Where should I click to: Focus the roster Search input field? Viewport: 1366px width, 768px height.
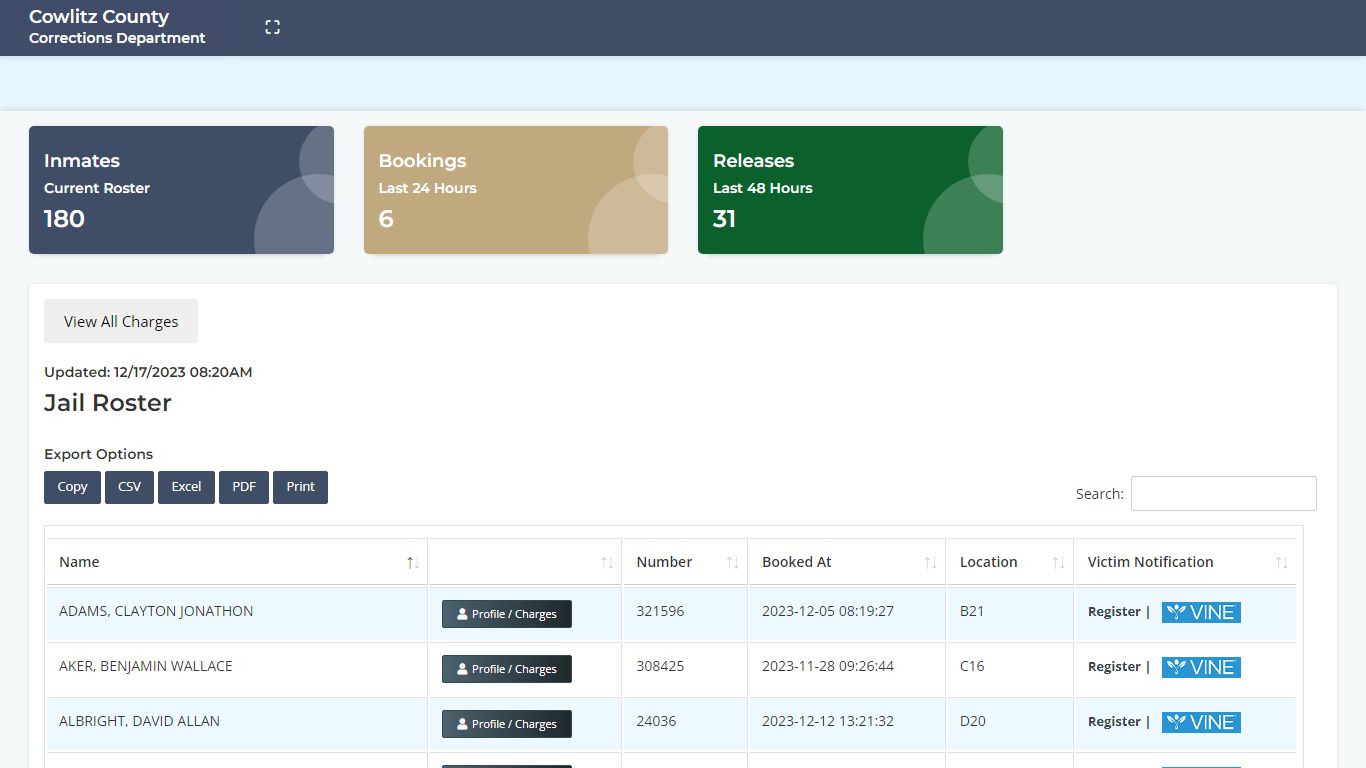pyautogui.click(x=1223, y=493)
